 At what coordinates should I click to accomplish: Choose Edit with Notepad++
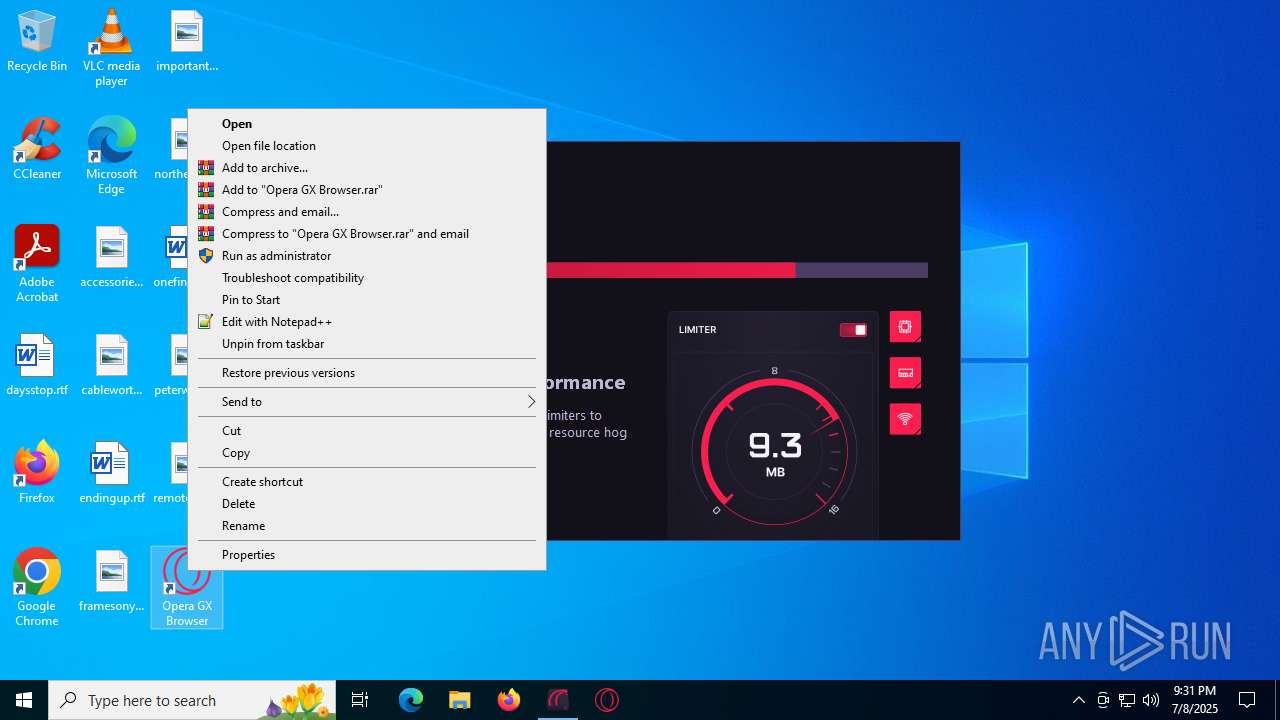(367, 322)
